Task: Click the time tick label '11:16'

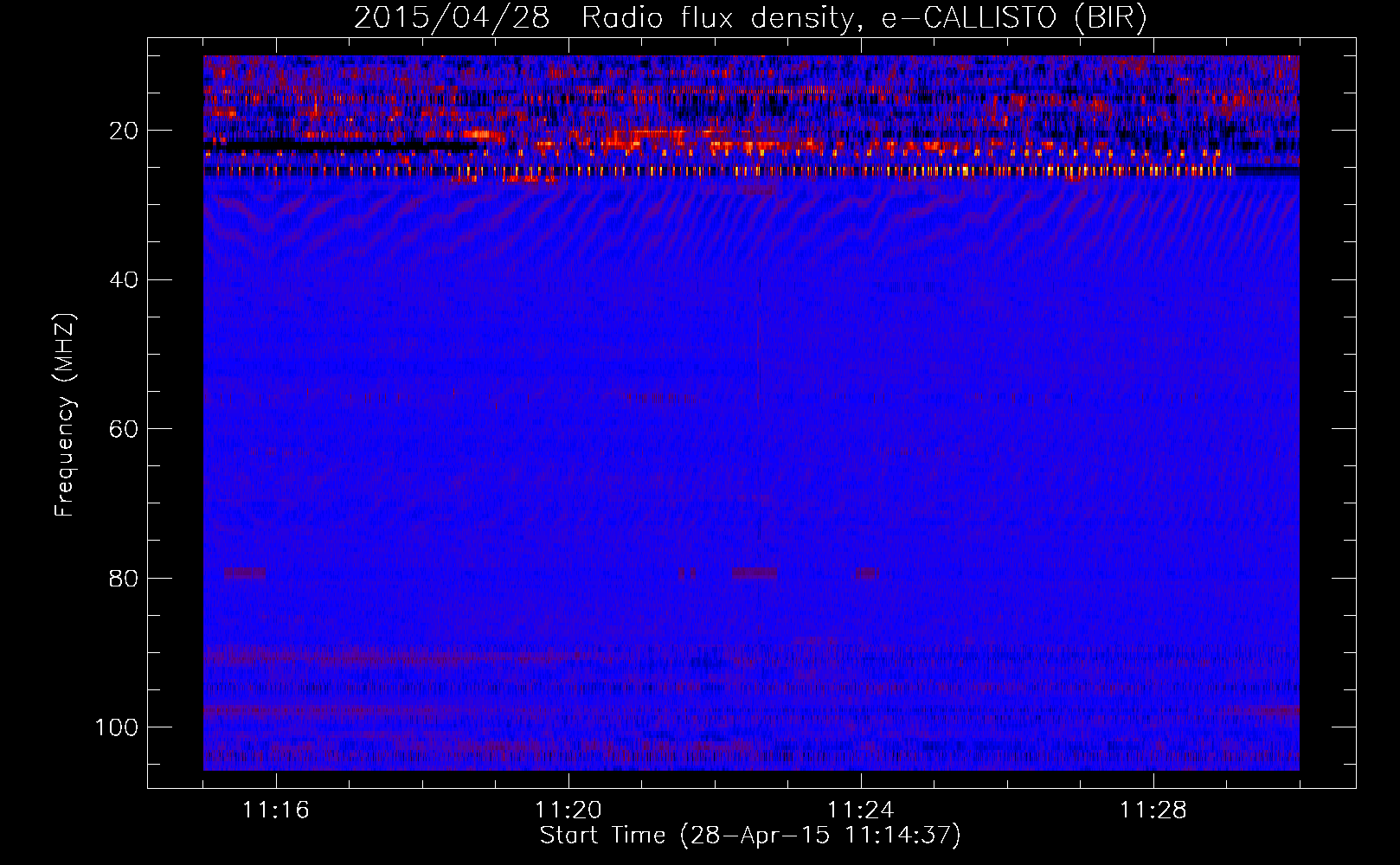Action: 276,811
